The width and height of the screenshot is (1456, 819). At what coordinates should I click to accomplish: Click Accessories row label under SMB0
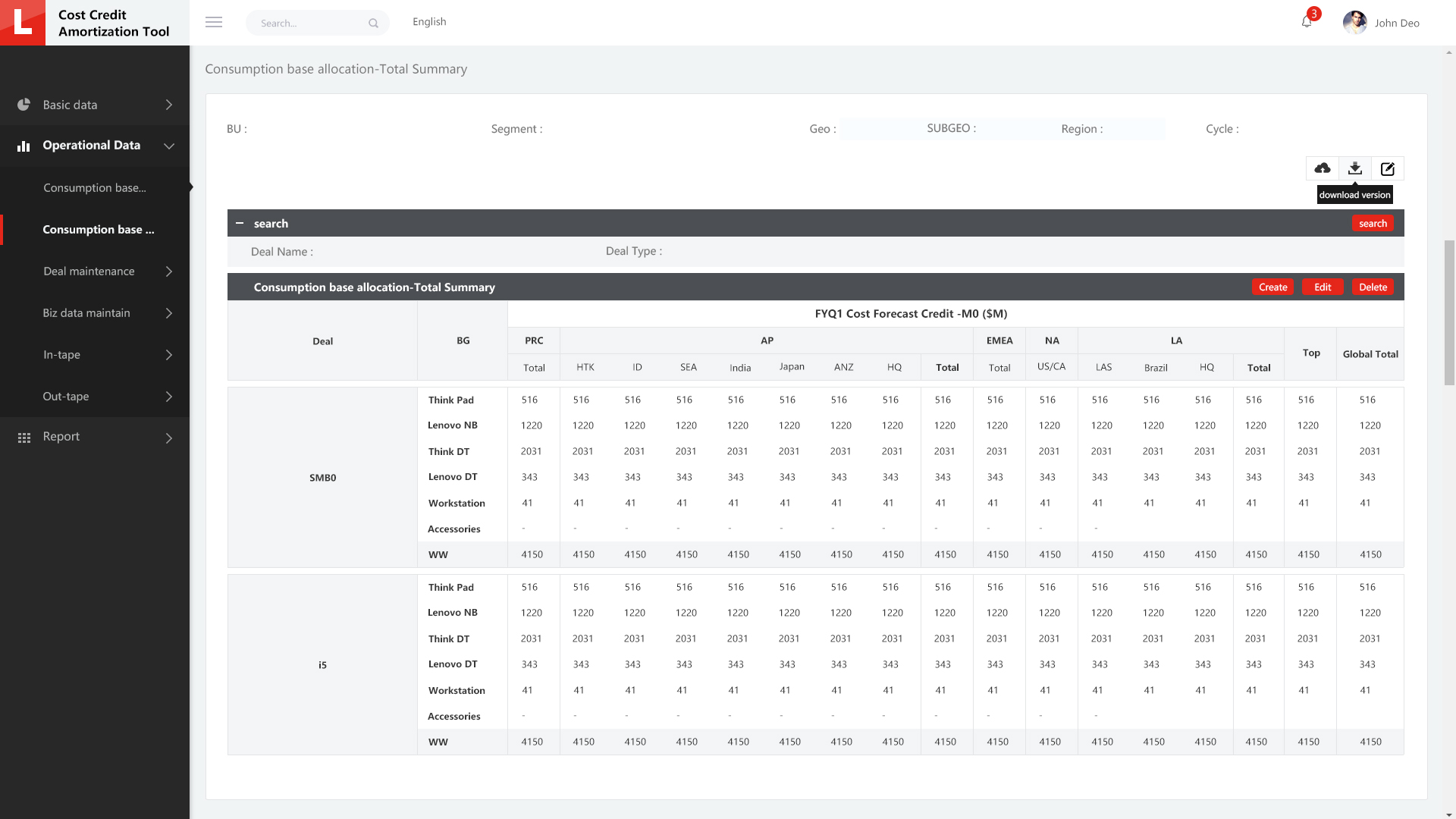coord(453,529)
